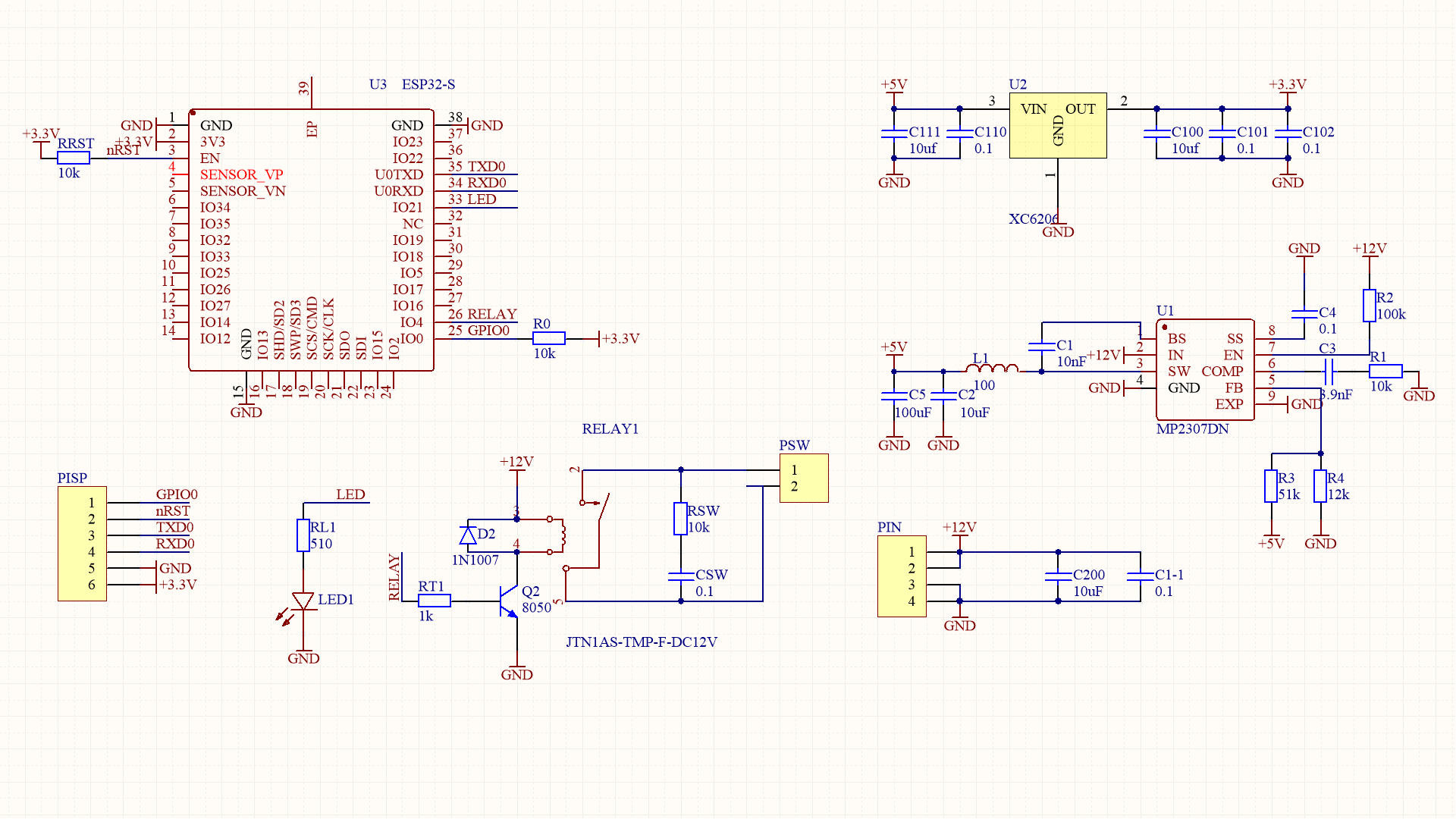Select the U0TXD pin name
Screen dimensions: 1456x819
[399, 174]
